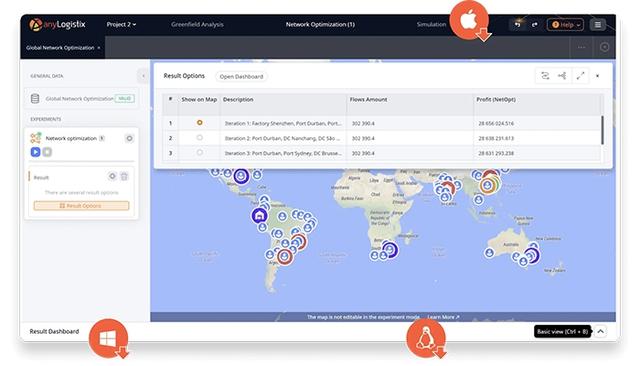Close the Global Network Optimization tab
Screen dimensions: 640x366
coord(99,48)
